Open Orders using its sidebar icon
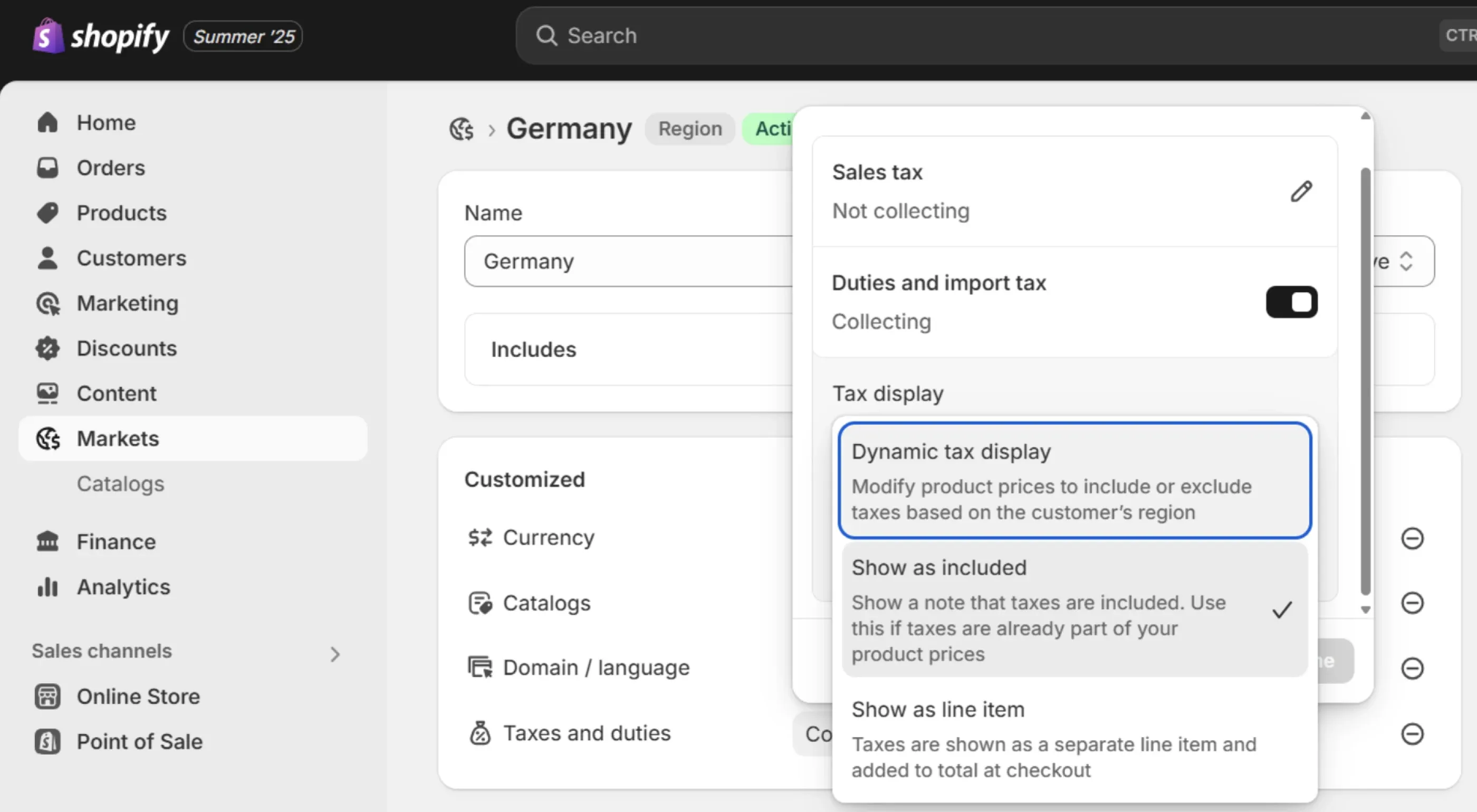The image size is (1477, 812). 47,167
